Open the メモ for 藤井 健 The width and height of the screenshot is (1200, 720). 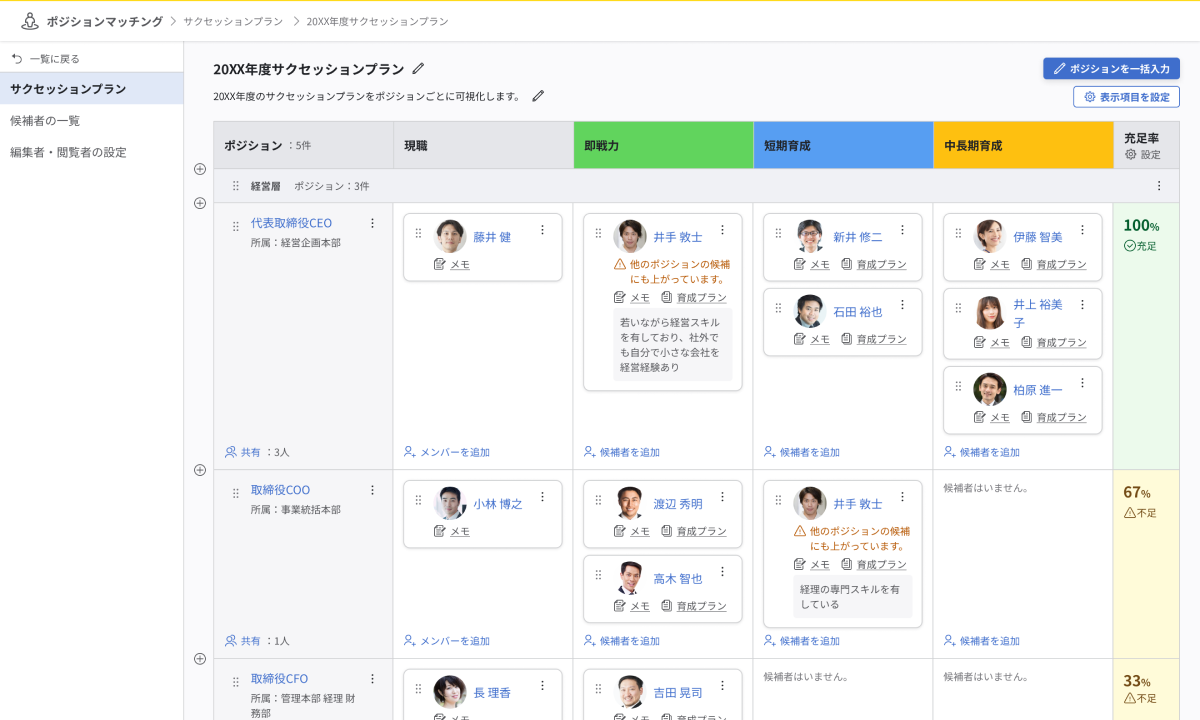pyautogui.click(x=452, y=264)
